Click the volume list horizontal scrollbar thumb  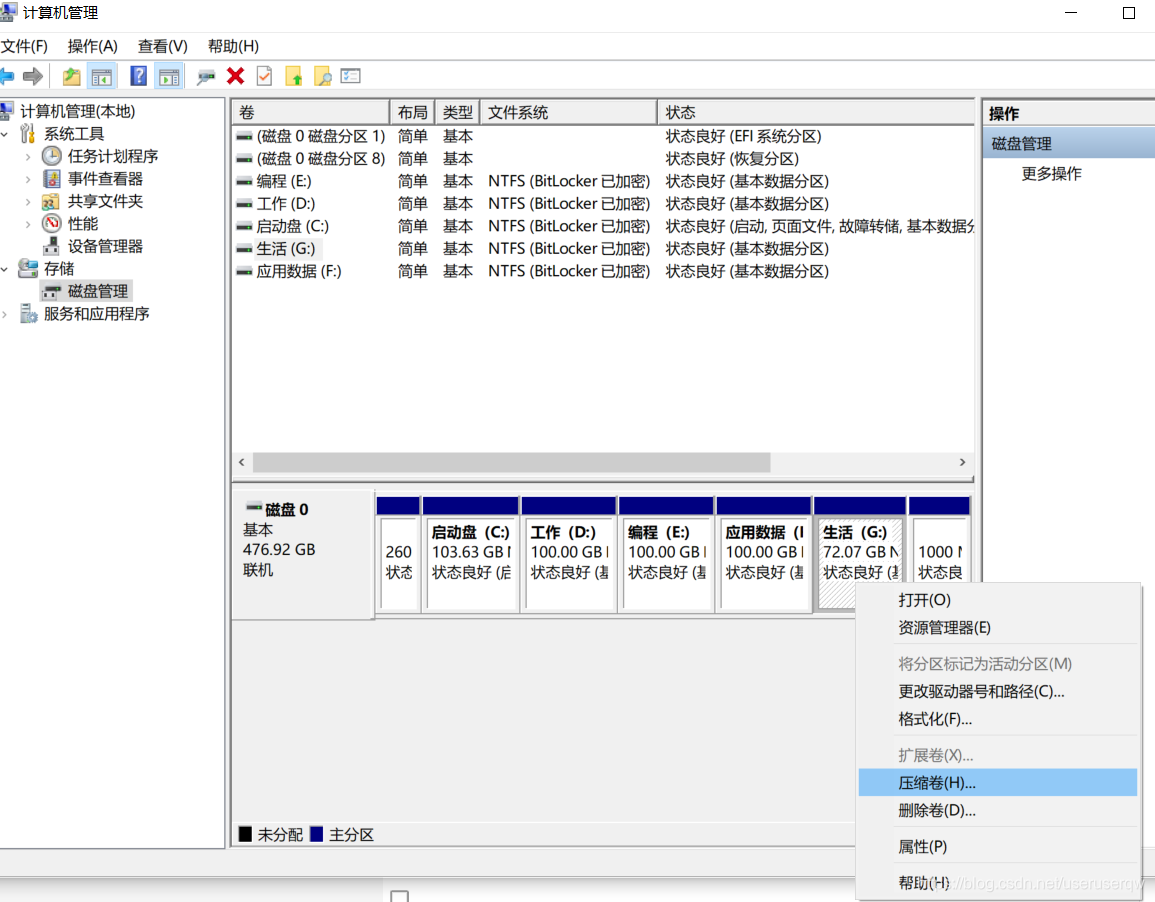click(511, 462)
